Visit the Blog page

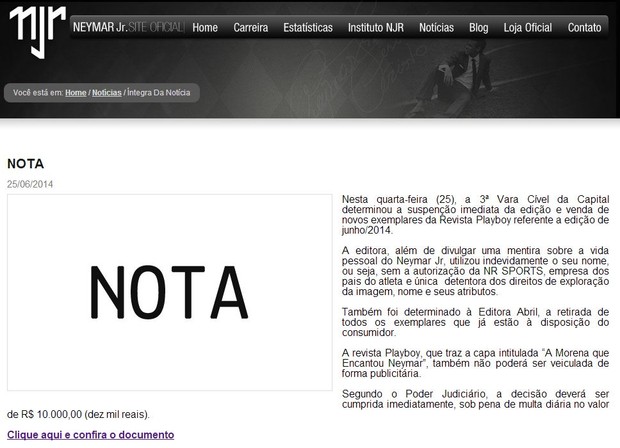(x=478, y=28)
